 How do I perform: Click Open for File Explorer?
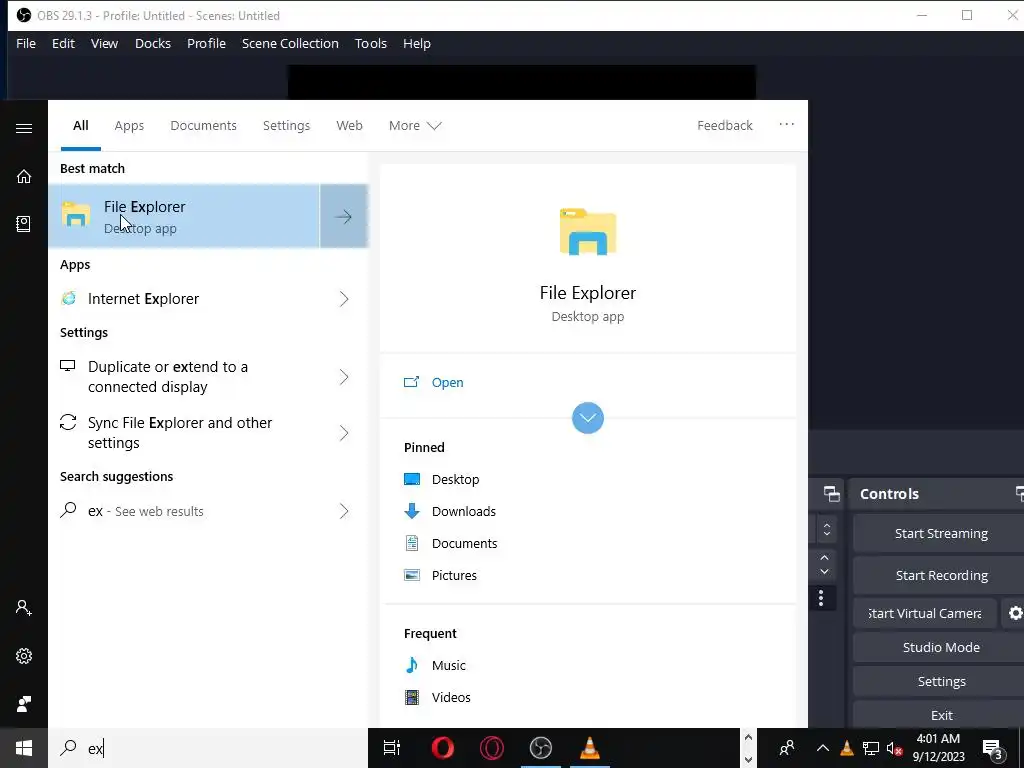[x=434, y=383]
